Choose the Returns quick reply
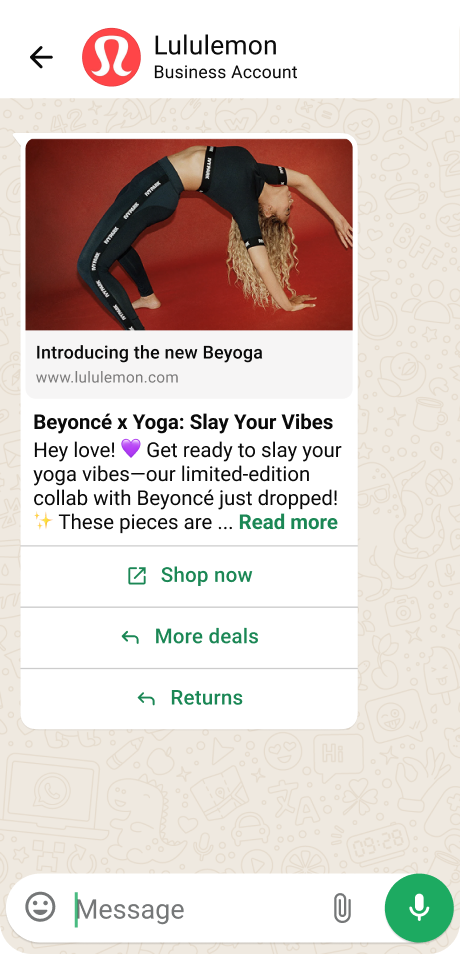Screen dimensions: 460x954 [189, 698]
